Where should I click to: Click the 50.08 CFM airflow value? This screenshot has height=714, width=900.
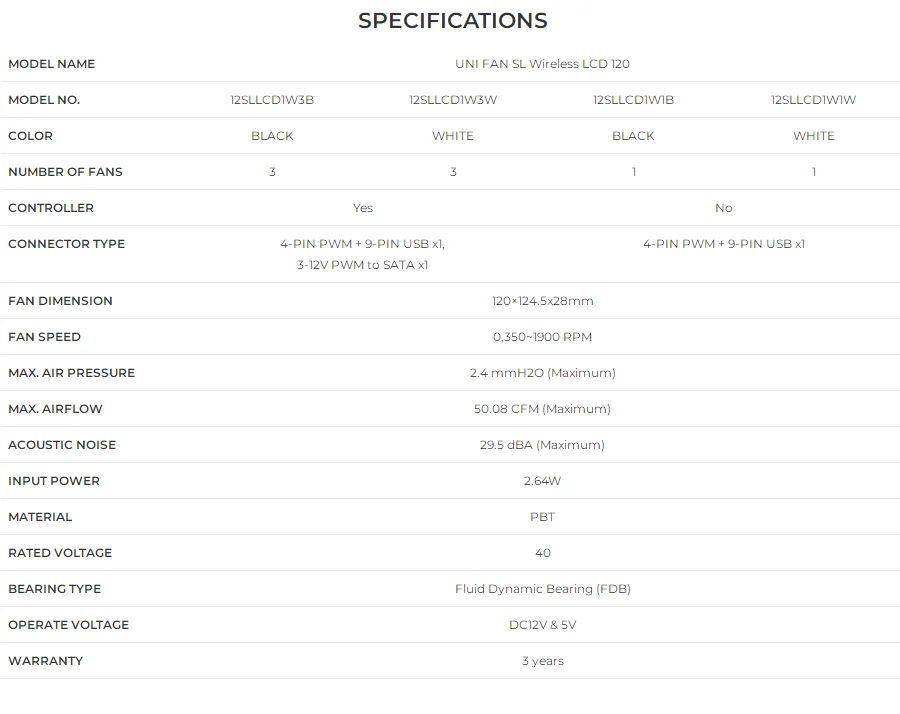pos(542,409)
